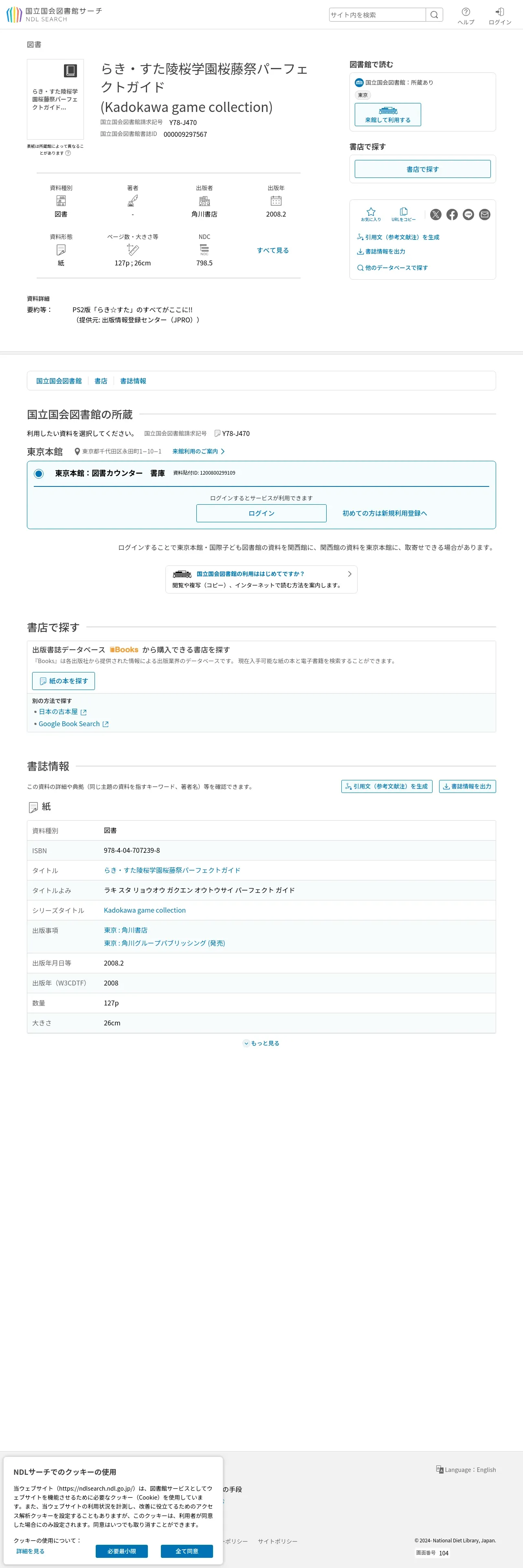The height and width of the screenshot is (1568, 523).
Task: Open 日本の古本屋 external link
Action: (x=63, y=712)
